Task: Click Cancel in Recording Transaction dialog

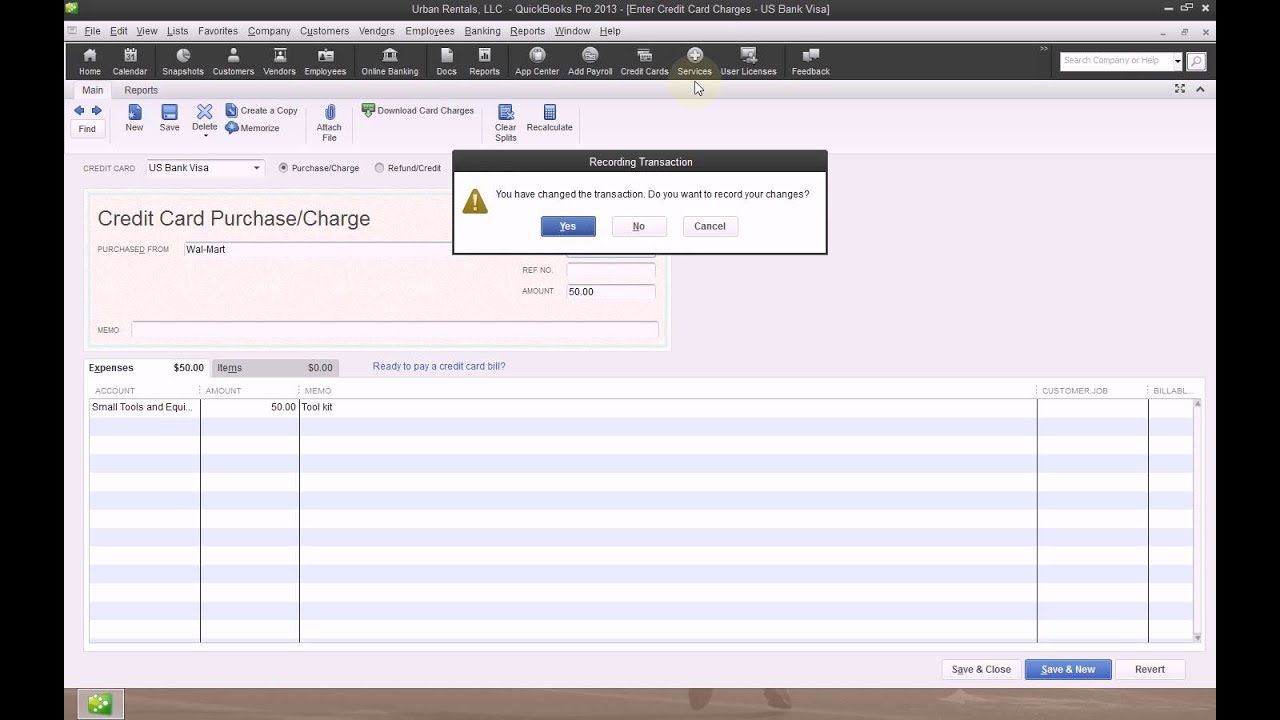Action: click(710, 226)
